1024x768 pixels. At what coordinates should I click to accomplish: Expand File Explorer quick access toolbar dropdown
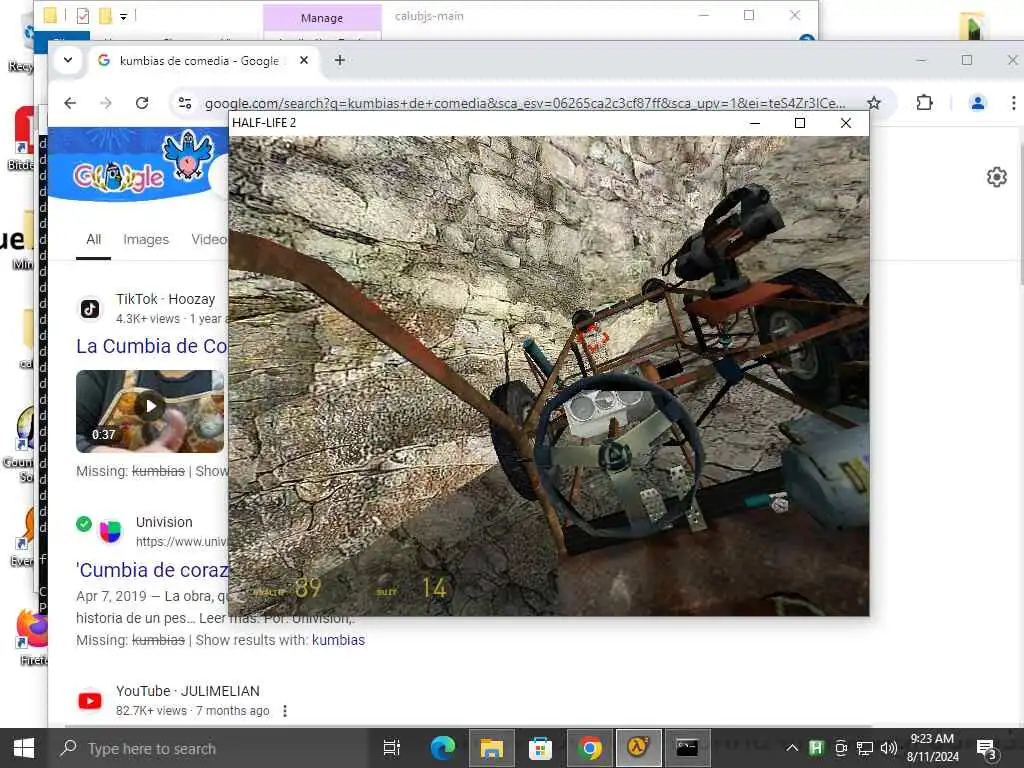123,16
